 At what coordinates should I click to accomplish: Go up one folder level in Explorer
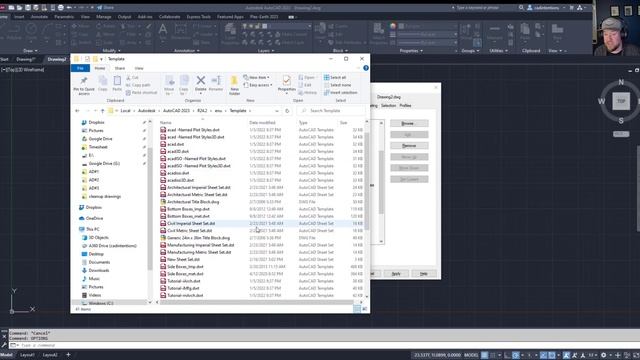pyautogui.click(x=102, y=111)
